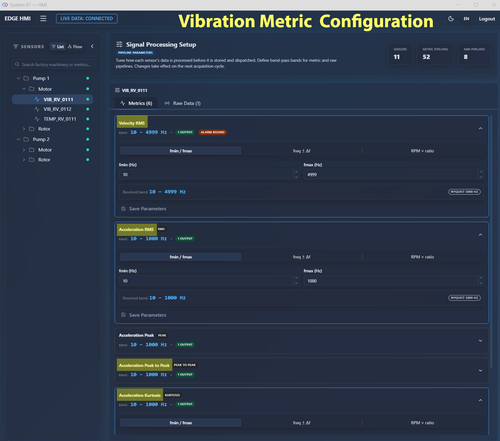The width and height of the screenshot is (500, 441).
Task: Collapse the Motor node chevron under Pump 1
Action: point(24,89)
